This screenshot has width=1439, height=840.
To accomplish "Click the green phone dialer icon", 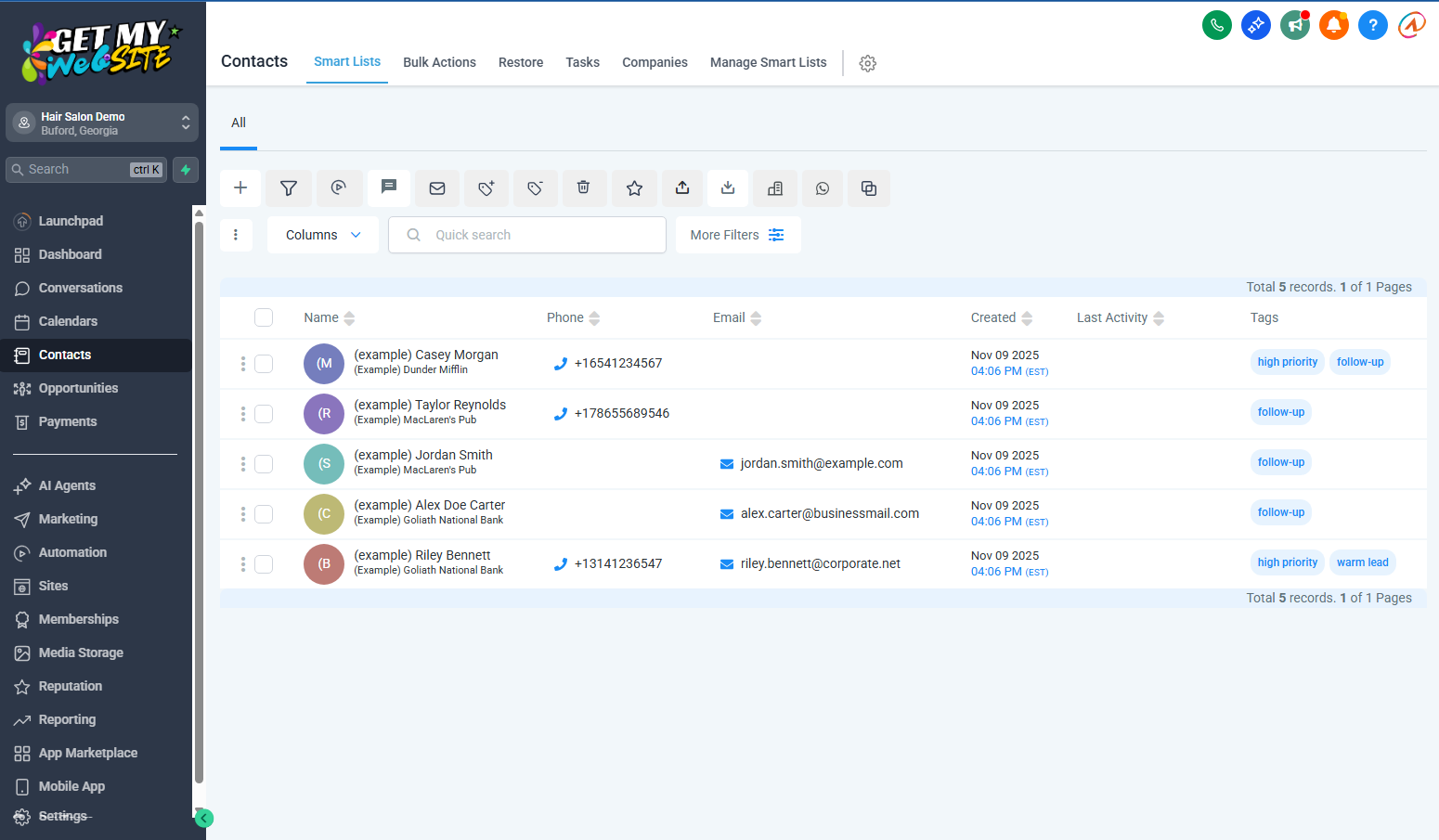I will coord(1216,25).
